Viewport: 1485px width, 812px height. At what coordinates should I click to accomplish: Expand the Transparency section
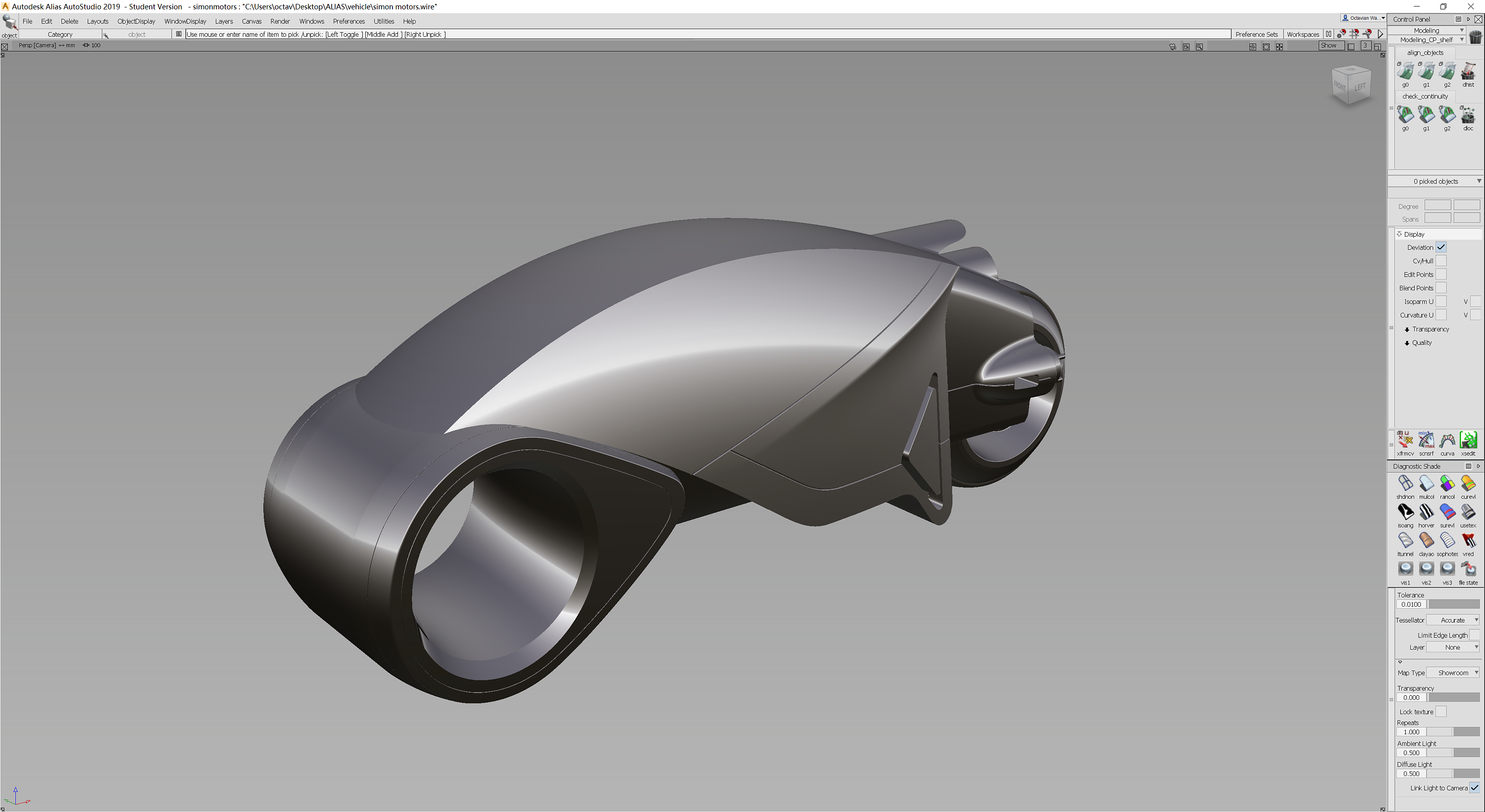(x=1430, y=329)
